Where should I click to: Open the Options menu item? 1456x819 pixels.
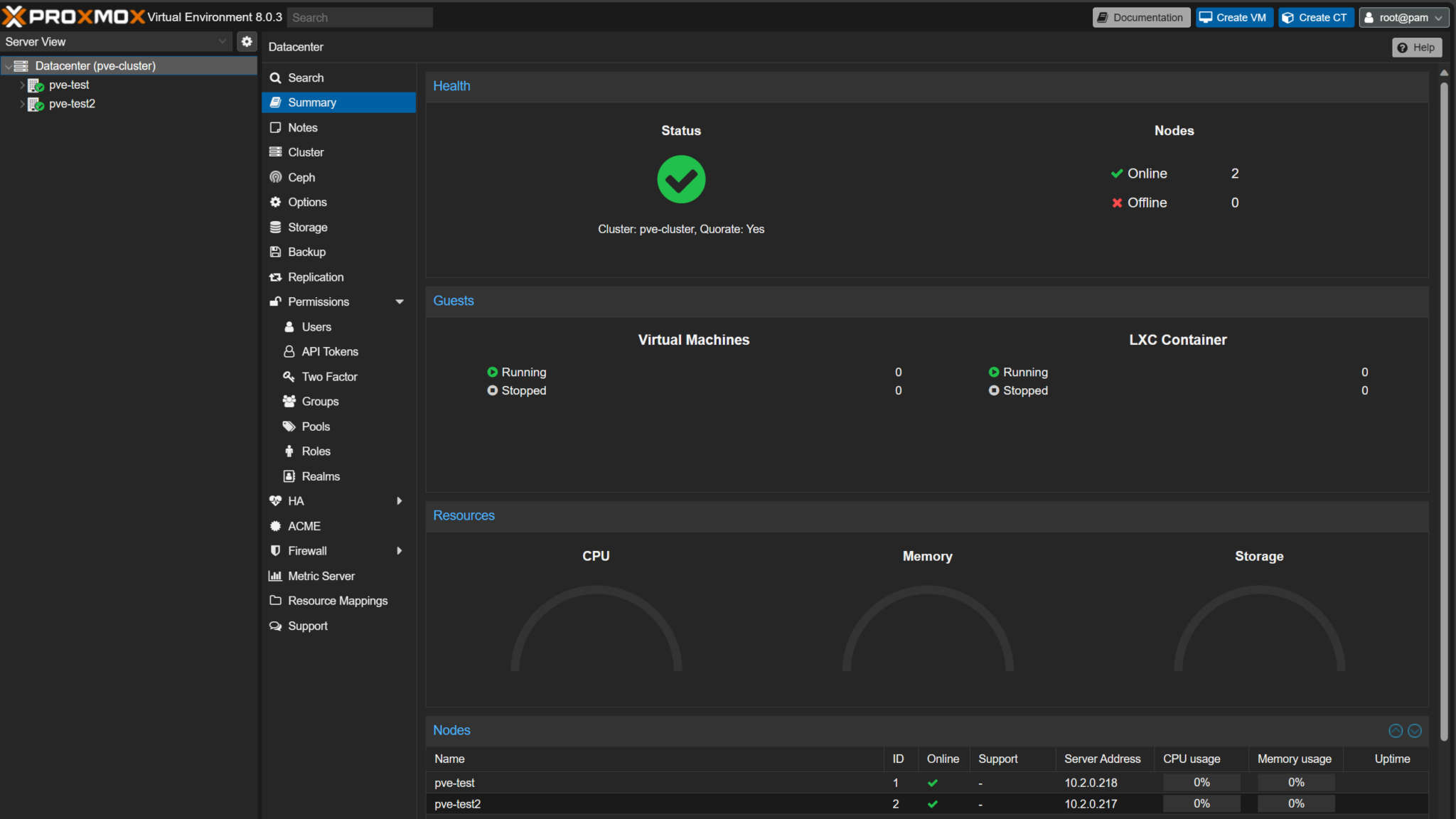tap(338, 202)
